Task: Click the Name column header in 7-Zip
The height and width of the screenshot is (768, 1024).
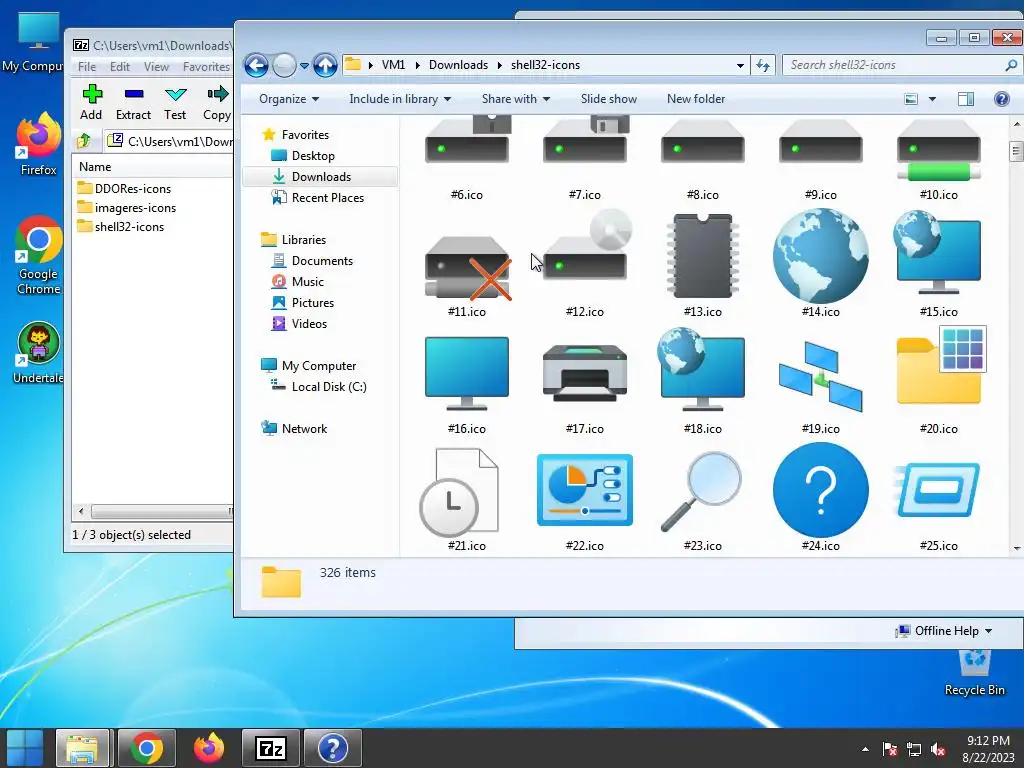Action: [152, 167]
